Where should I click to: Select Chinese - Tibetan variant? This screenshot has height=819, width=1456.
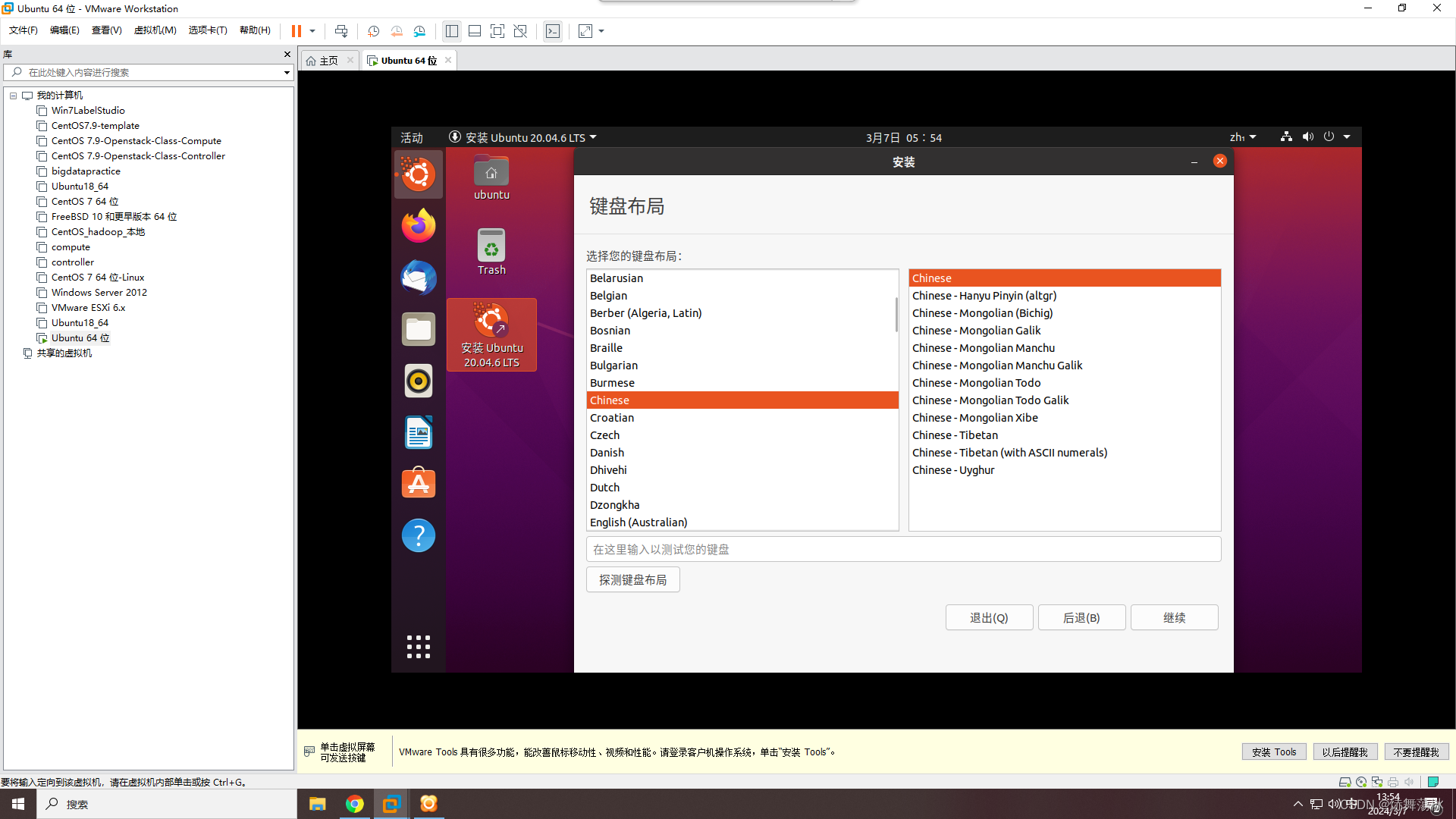click(x=1065, y=435)
